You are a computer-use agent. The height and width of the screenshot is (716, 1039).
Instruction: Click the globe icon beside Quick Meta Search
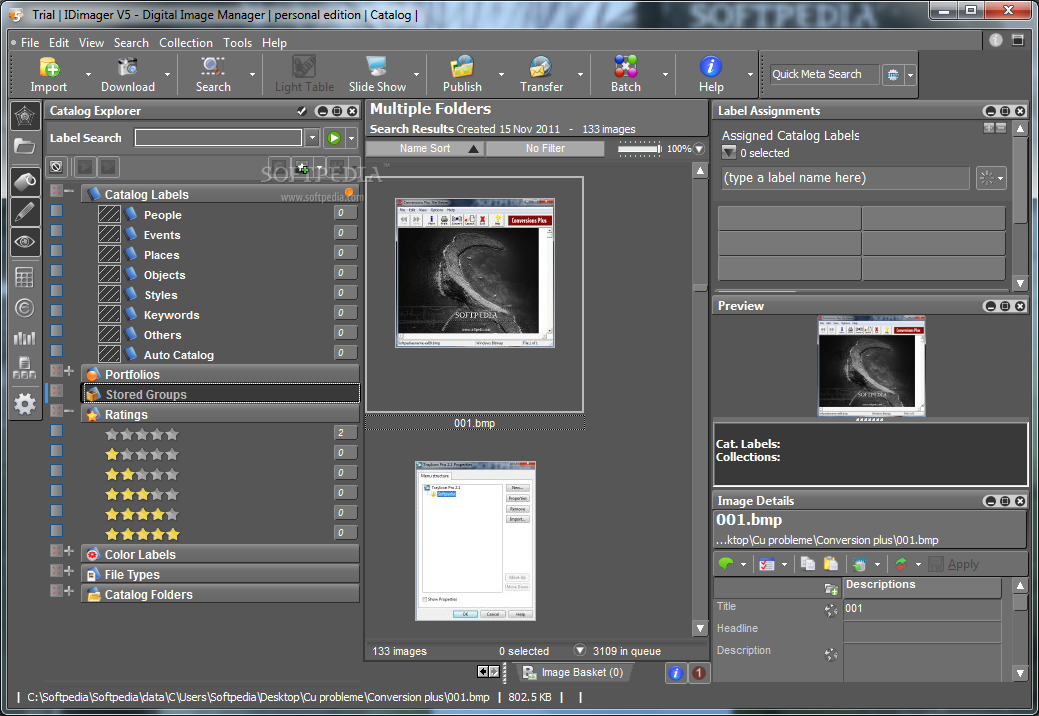tap(893, 75)
